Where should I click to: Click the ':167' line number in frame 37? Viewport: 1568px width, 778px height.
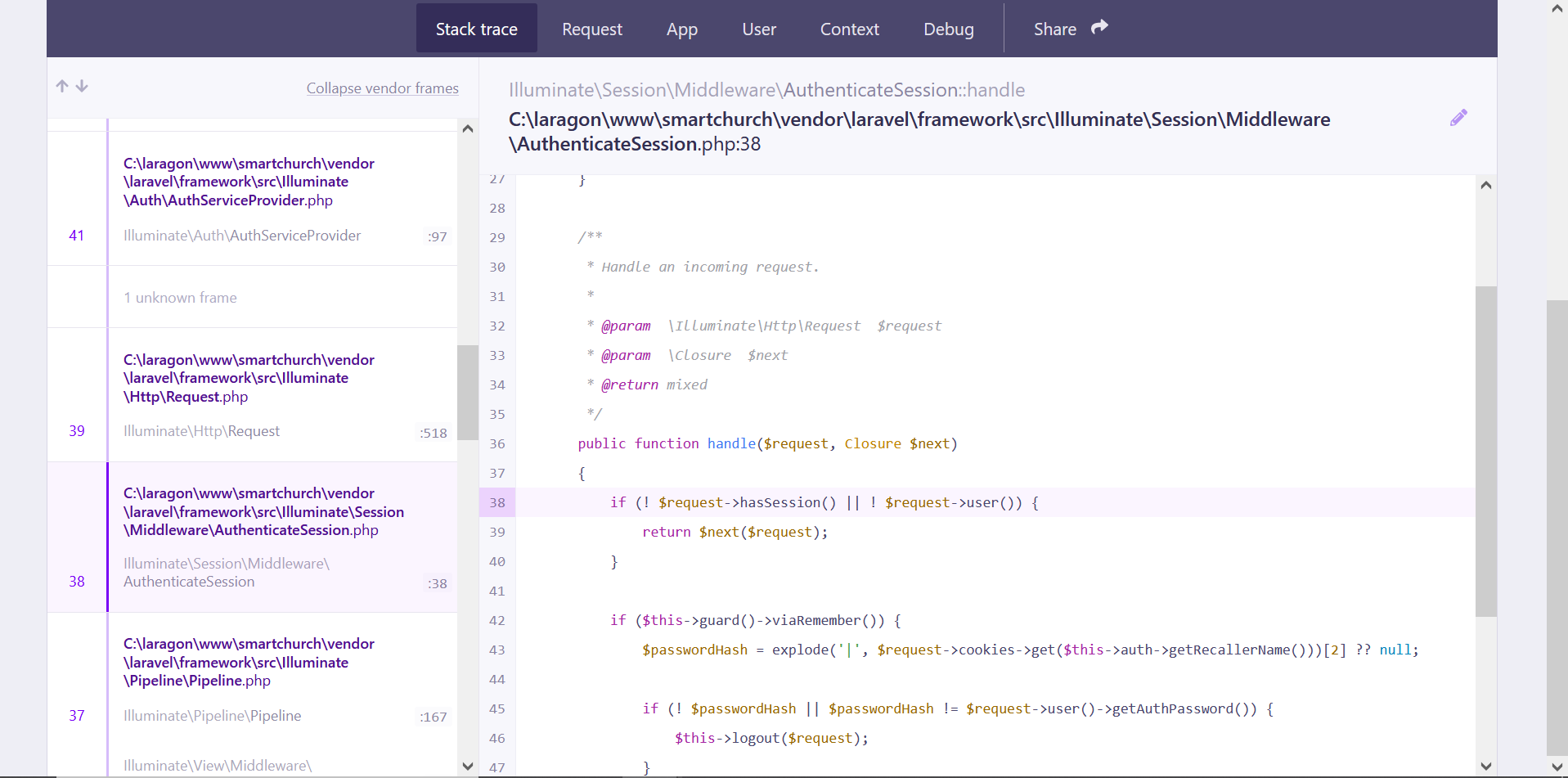[434, 717]
